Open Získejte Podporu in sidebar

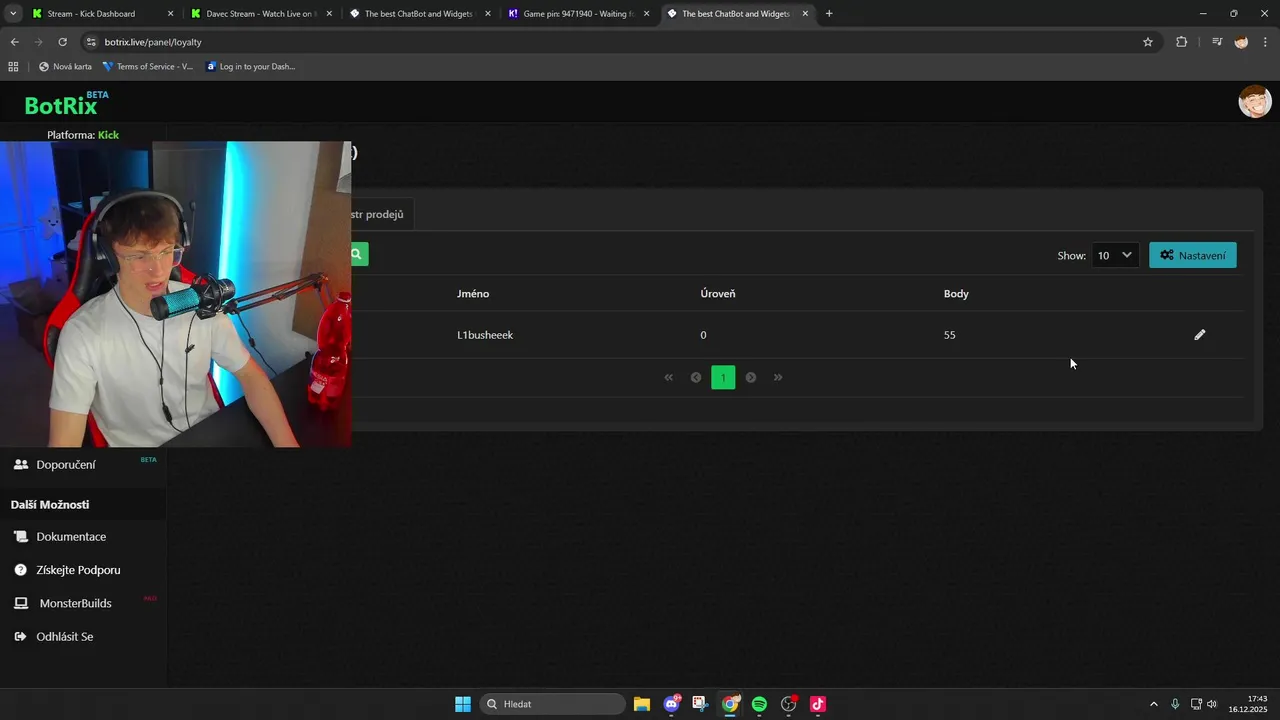point(78,570)
